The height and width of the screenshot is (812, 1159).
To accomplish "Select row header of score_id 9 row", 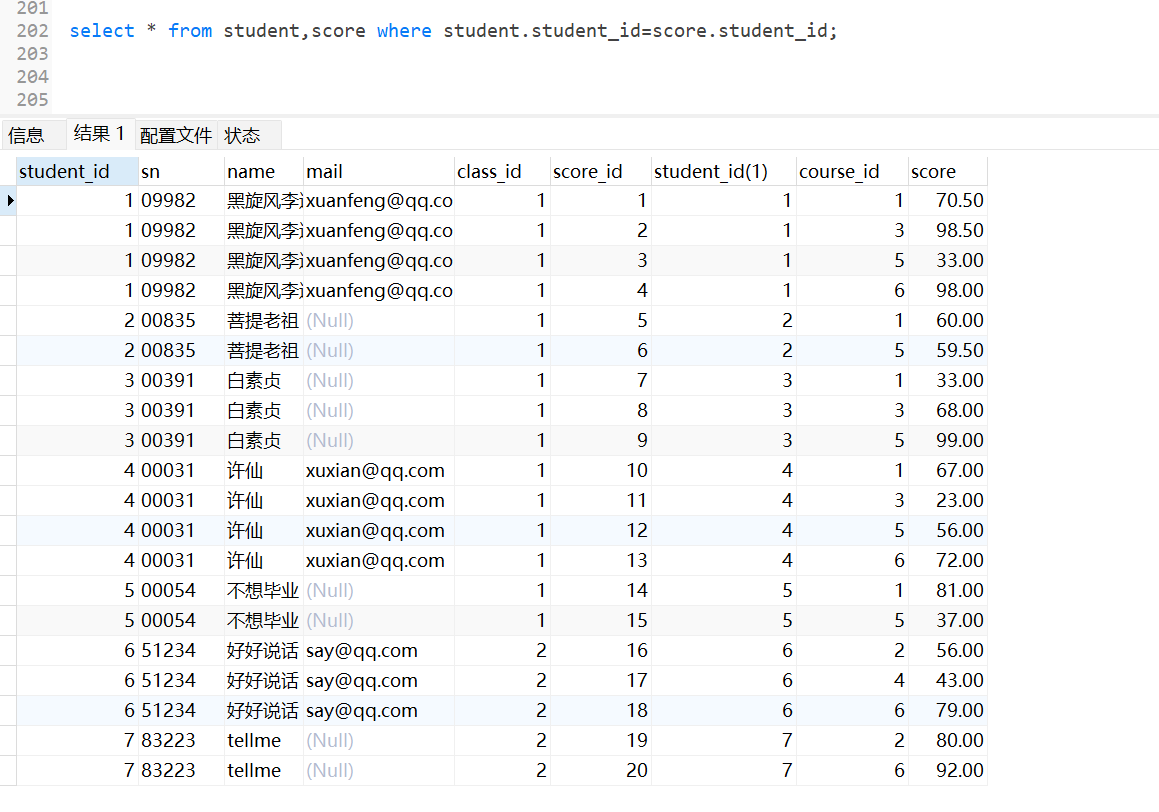I will coord(8,440).
